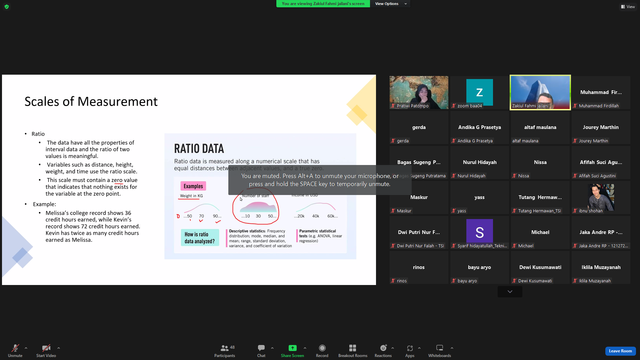Viewport: 640px width, 360px height.
Task: Select the Dwi Putri Nur Falah tile
Action: 419,232
